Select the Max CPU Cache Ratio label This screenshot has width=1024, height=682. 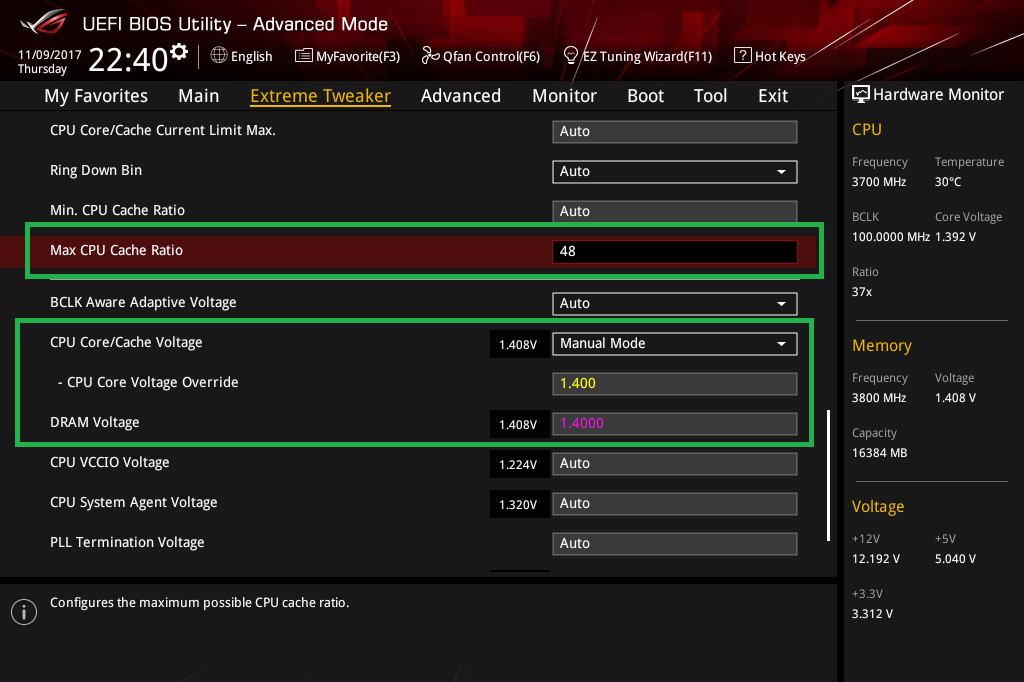(x=116, y=250)
